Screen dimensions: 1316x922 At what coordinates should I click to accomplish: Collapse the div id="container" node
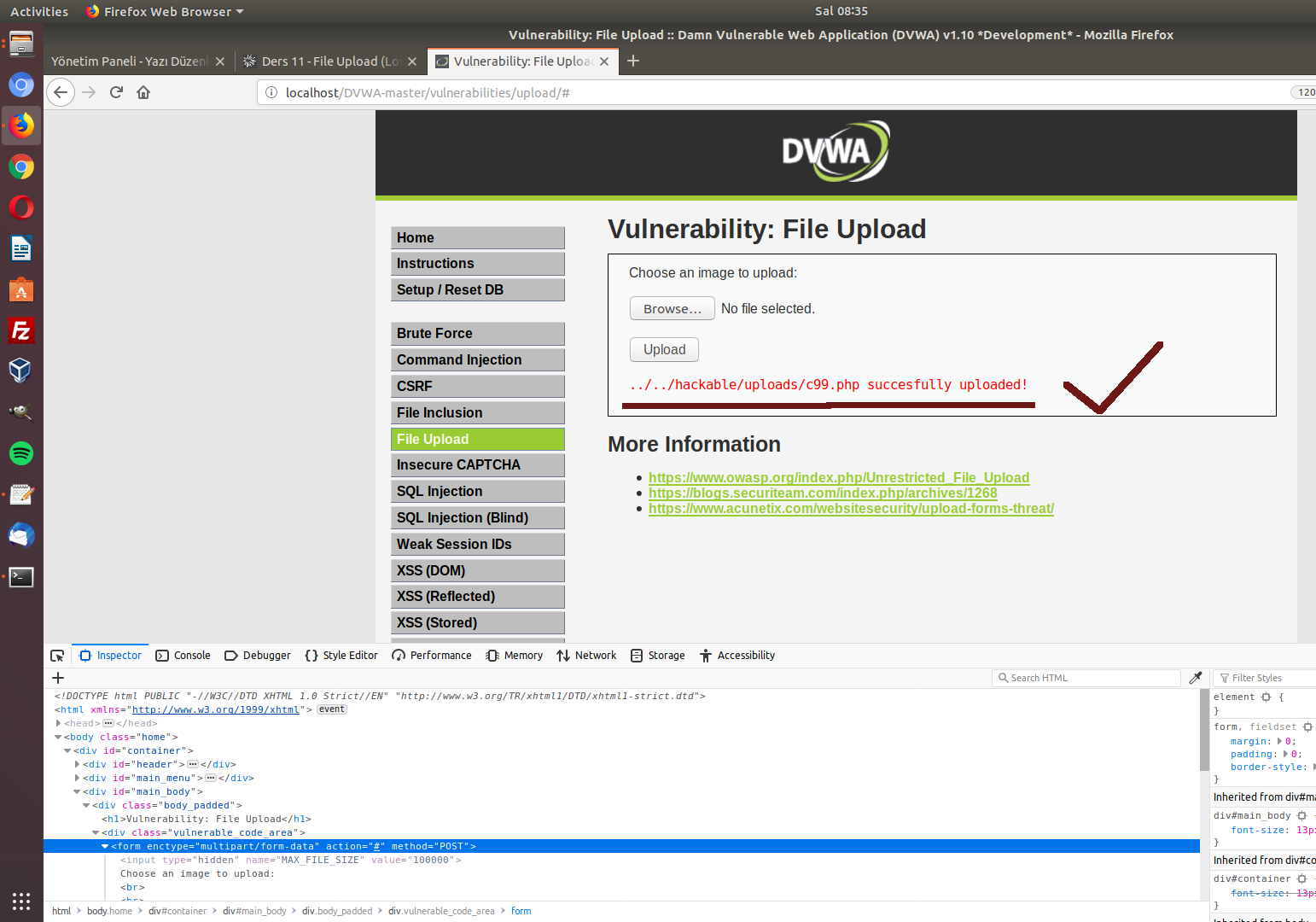pos(67,750)
